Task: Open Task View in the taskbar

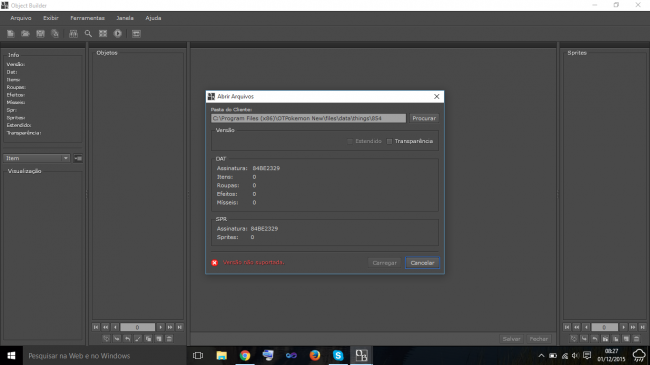Action: click(198, 355)
